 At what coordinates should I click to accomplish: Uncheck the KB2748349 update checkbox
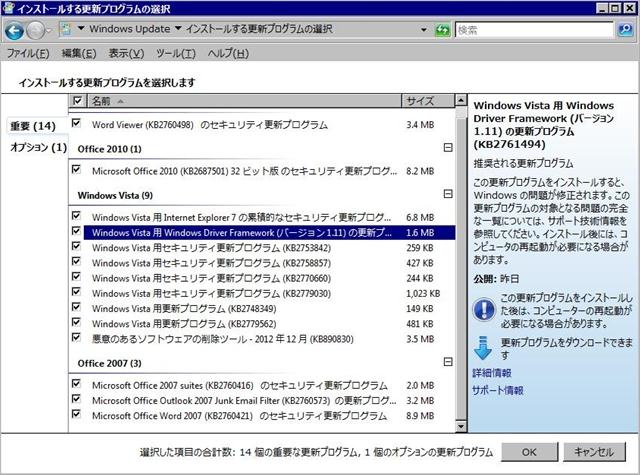(76, 307)
